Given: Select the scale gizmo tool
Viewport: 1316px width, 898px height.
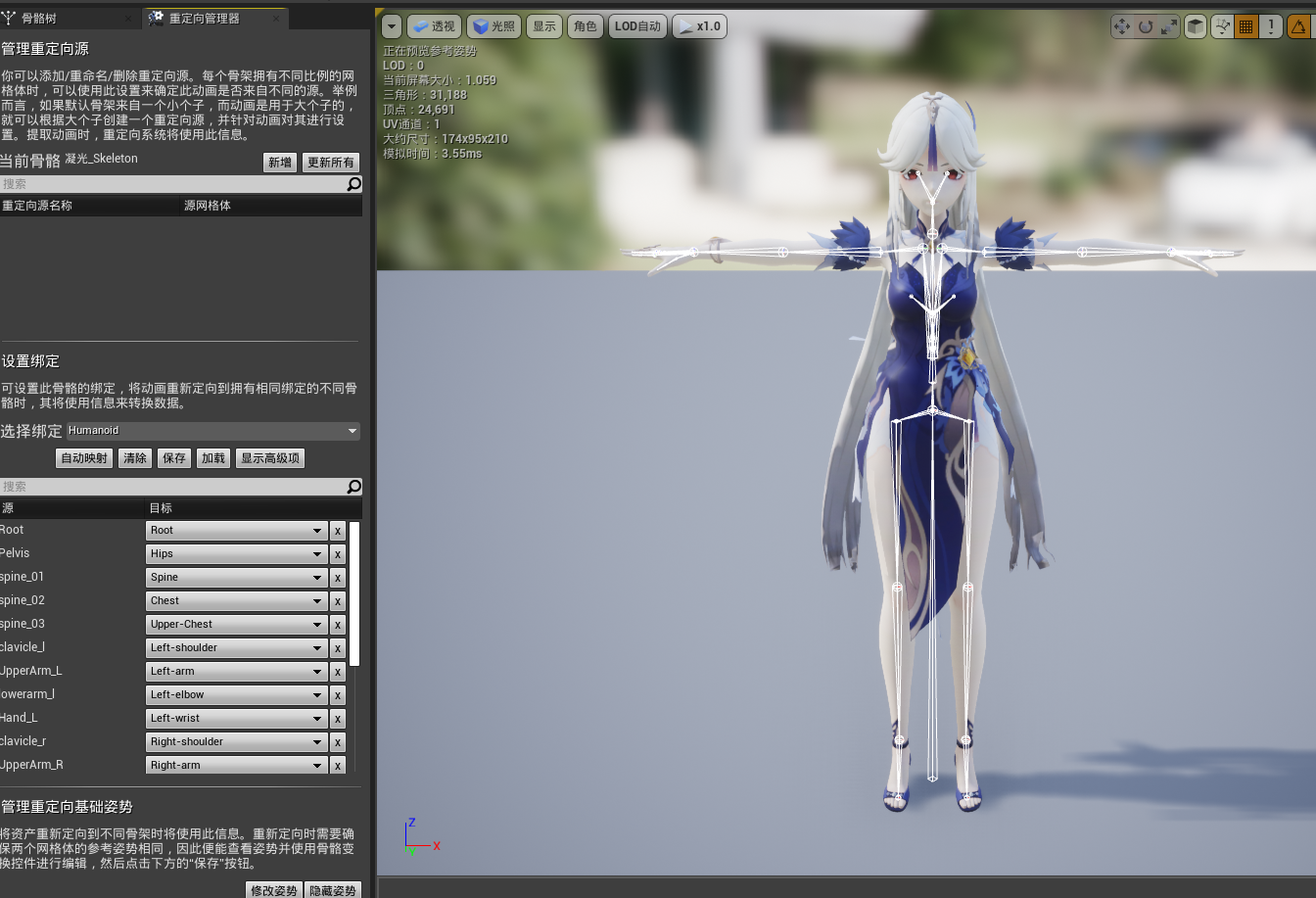Looking at the screenshot, I should click(1169, 26).
